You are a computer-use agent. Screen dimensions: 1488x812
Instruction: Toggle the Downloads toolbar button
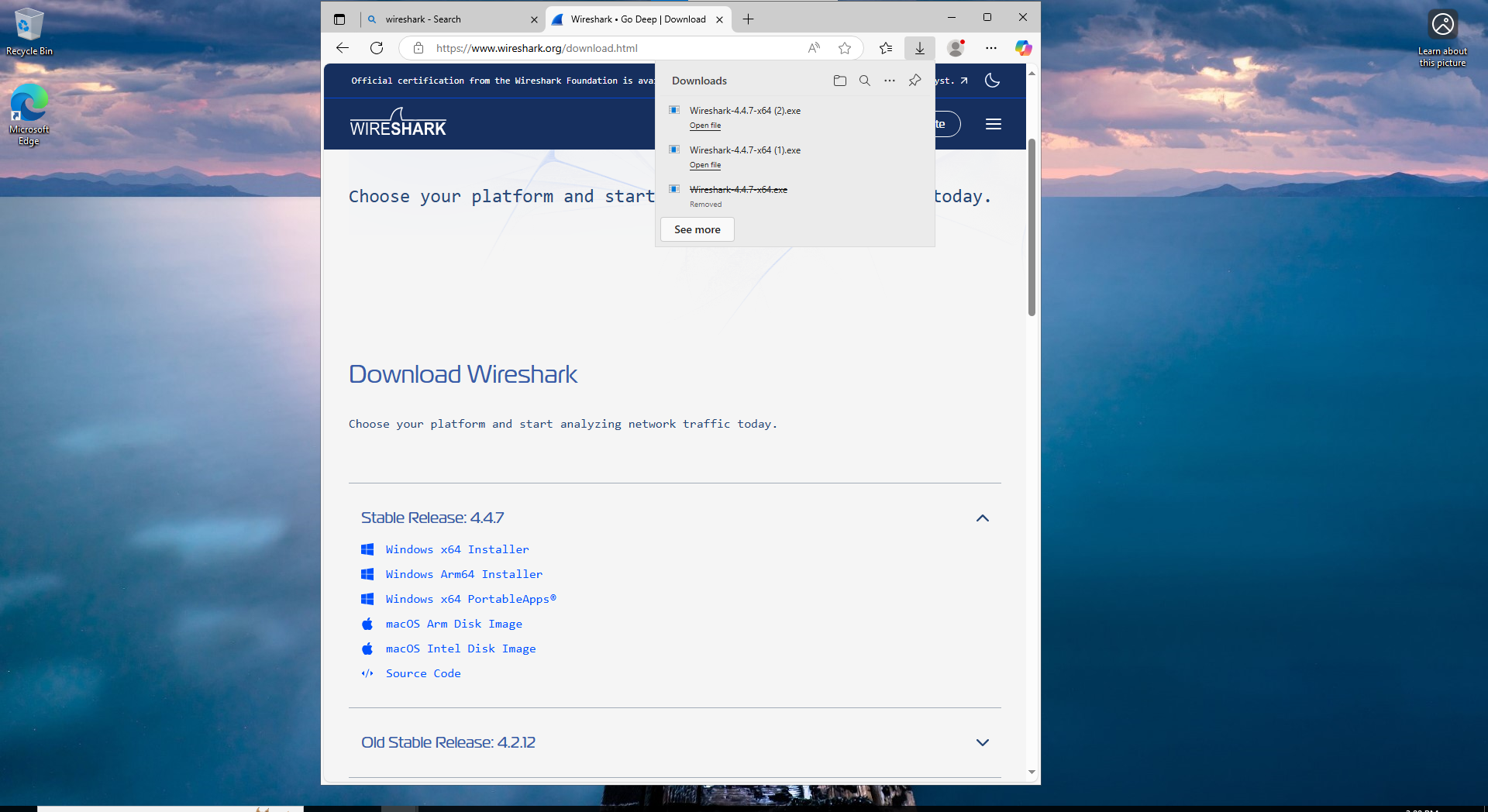click(920, 48)
